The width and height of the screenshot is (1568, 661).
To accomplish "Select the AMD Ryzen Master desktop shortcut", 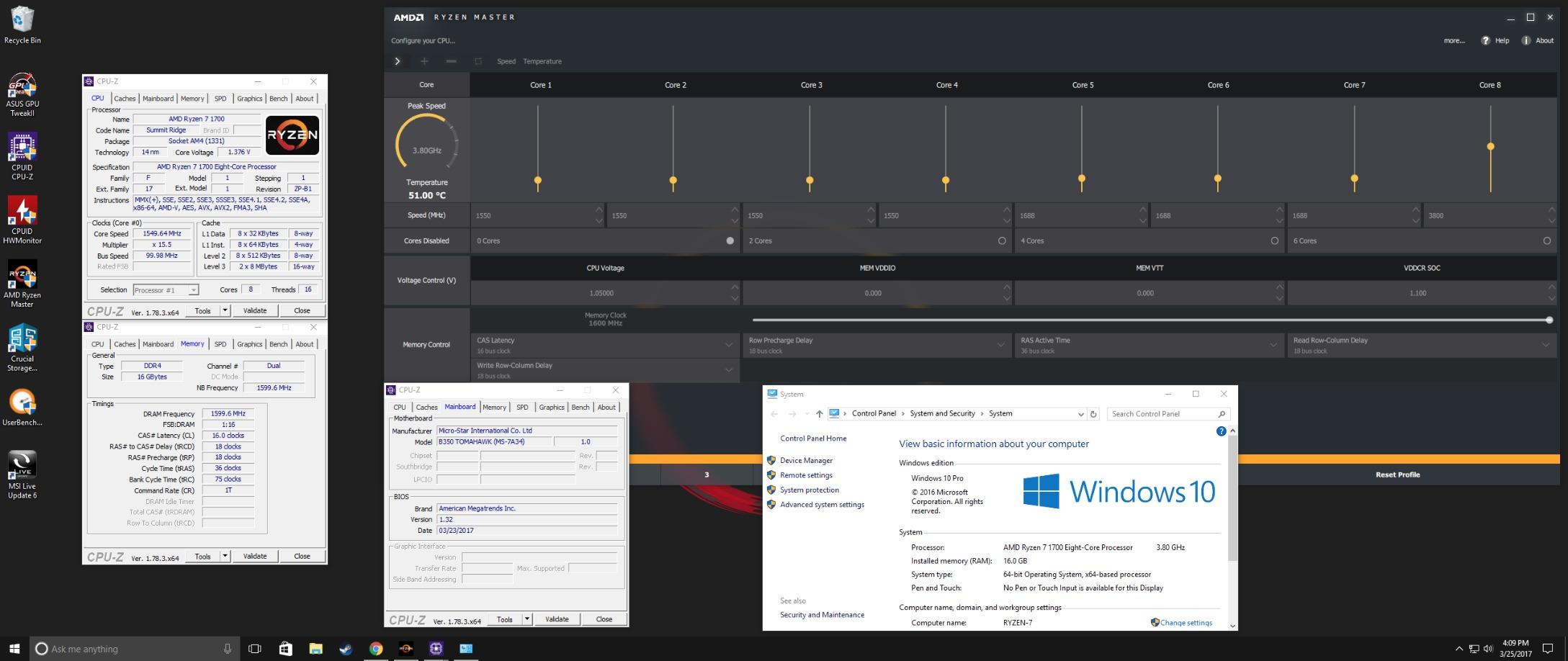I will [22, 284].
